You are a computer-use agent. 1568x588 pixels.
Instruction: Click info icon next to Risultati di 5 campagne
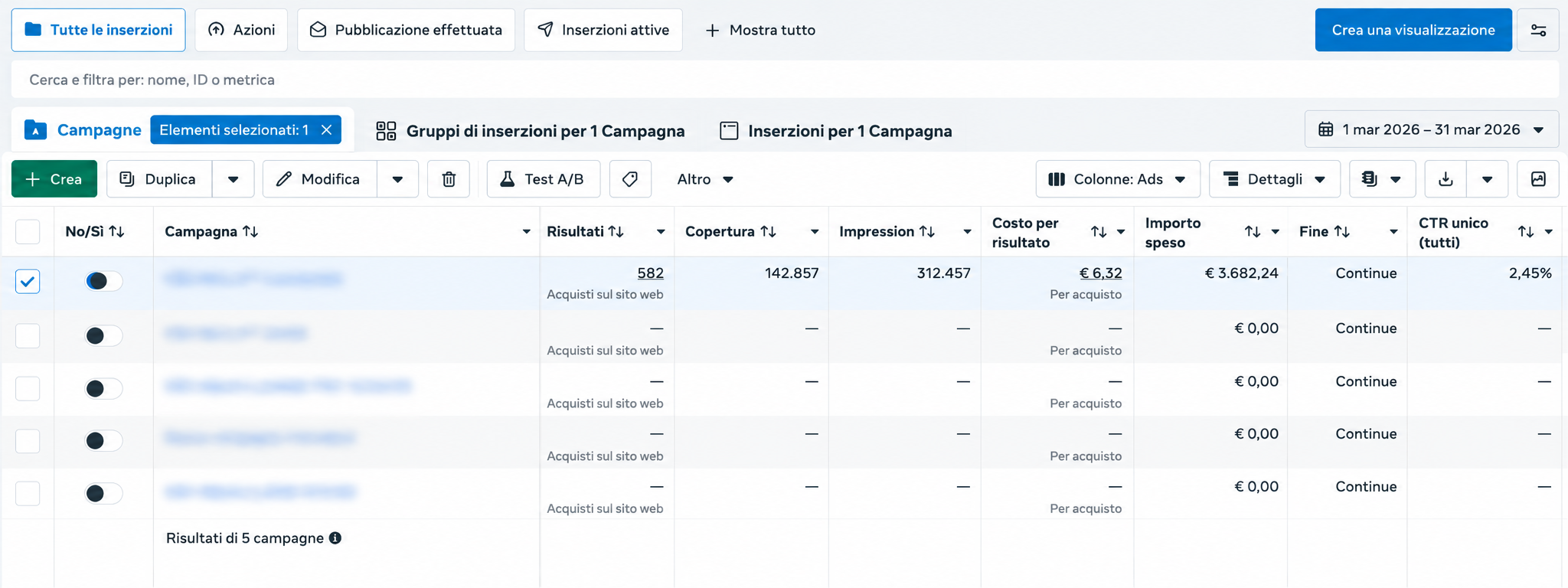coord(335,538)
